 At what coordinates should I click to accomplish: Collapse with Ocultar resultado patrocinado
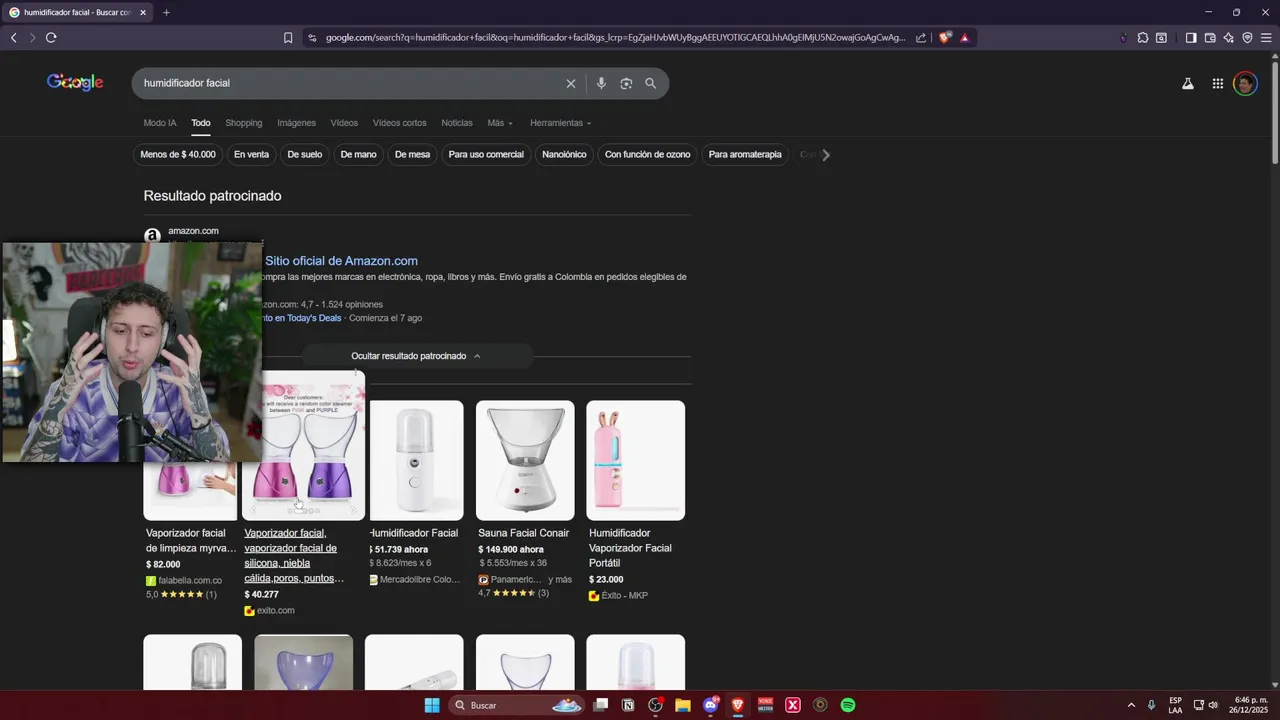coord(416,356)
